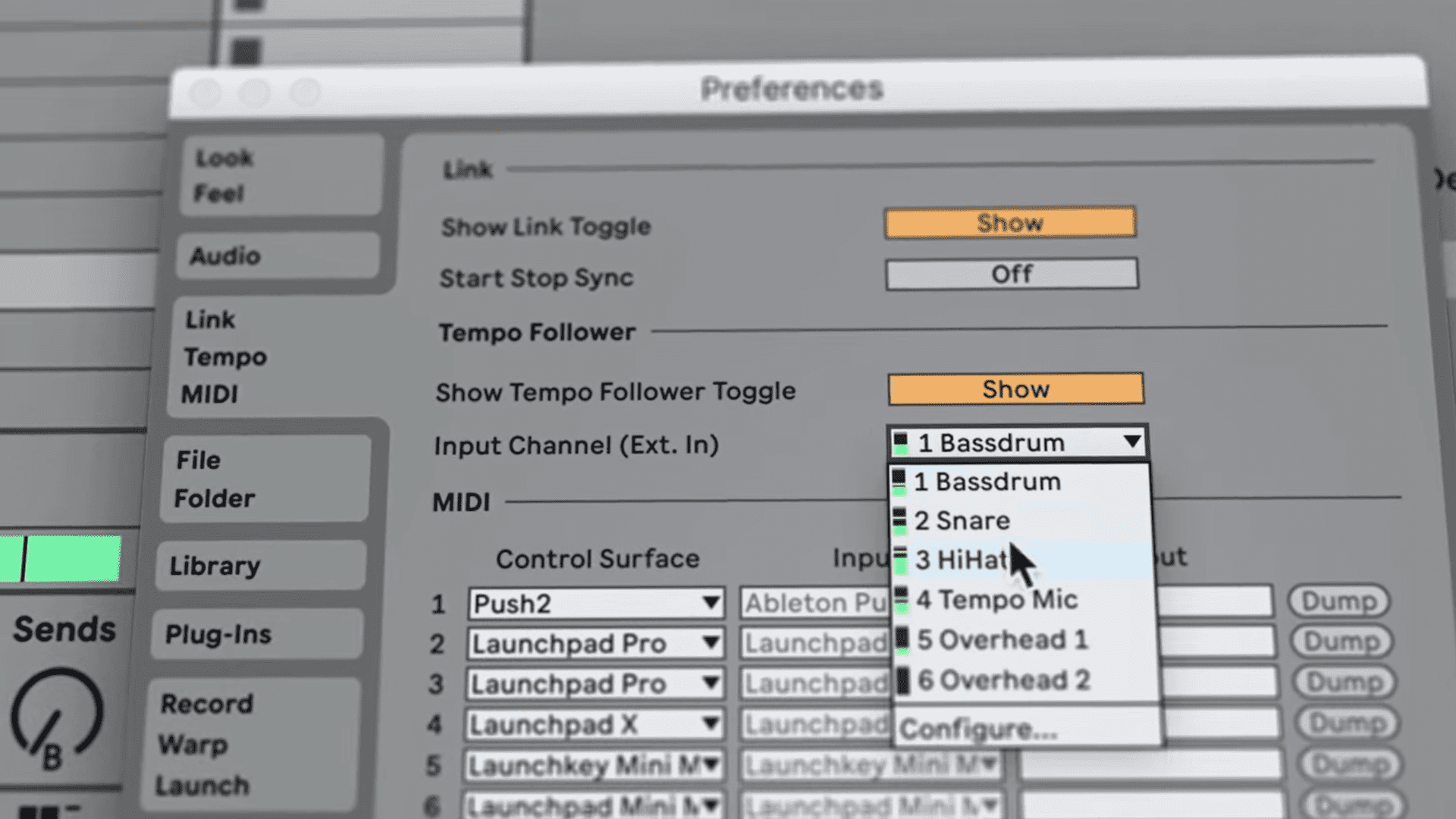This screenshot has width=1456, height=819.
Task: Toggle the Show Link Toggle button
Action: point(1010,223)
